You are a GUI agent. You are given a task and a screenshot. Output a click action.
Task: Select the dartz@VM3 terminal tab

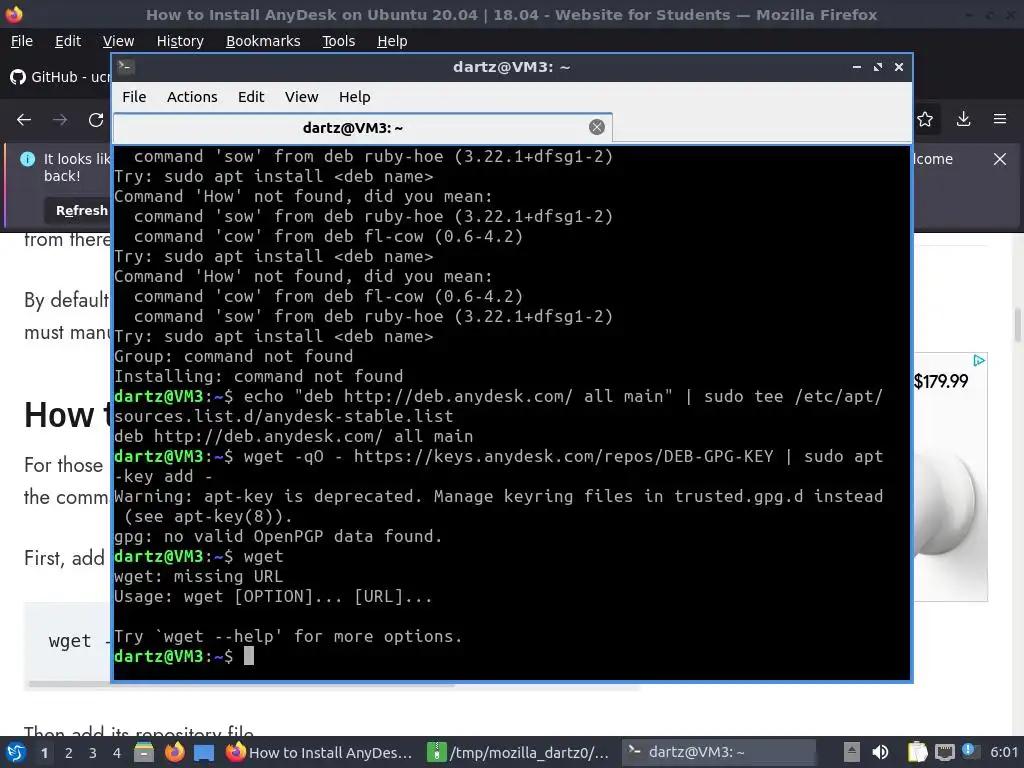[362, 128]
